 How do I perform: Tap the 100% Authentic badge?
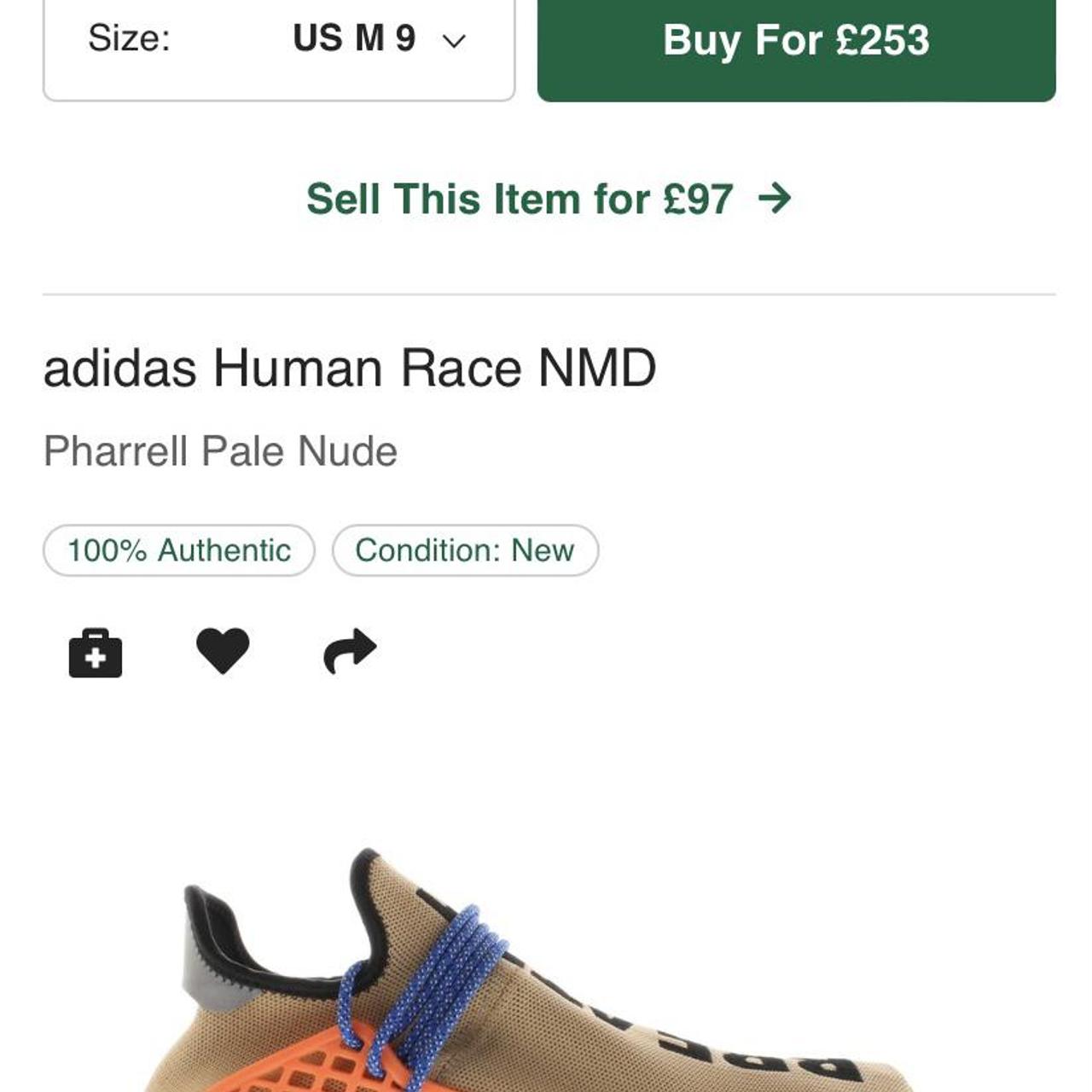[179, 550]
